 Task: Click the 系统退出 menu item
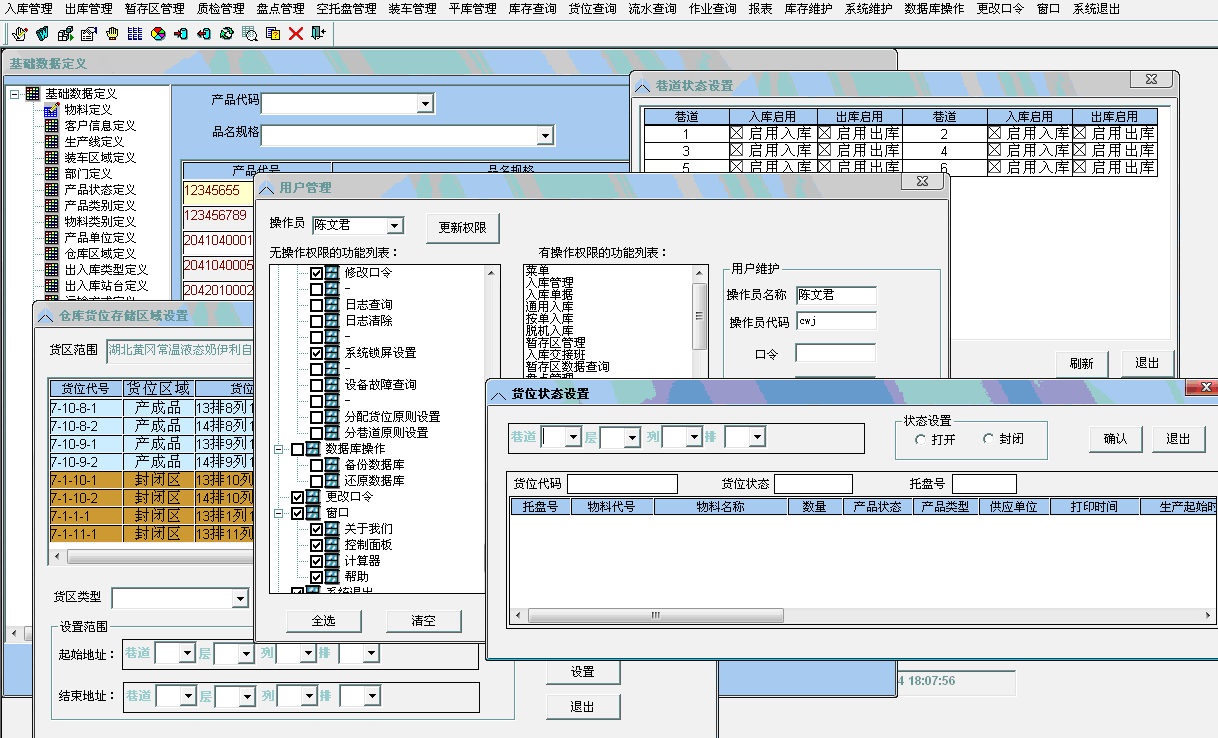(x=1096, y=8)
